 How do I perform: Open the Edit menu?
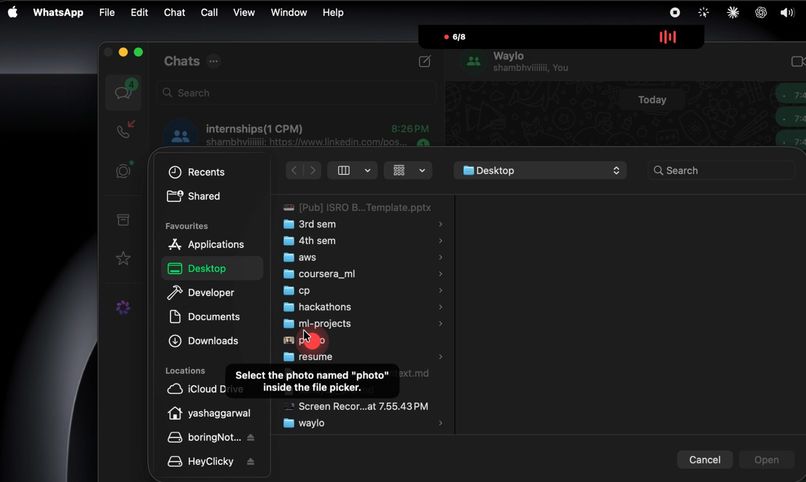(x=139, y=12)
